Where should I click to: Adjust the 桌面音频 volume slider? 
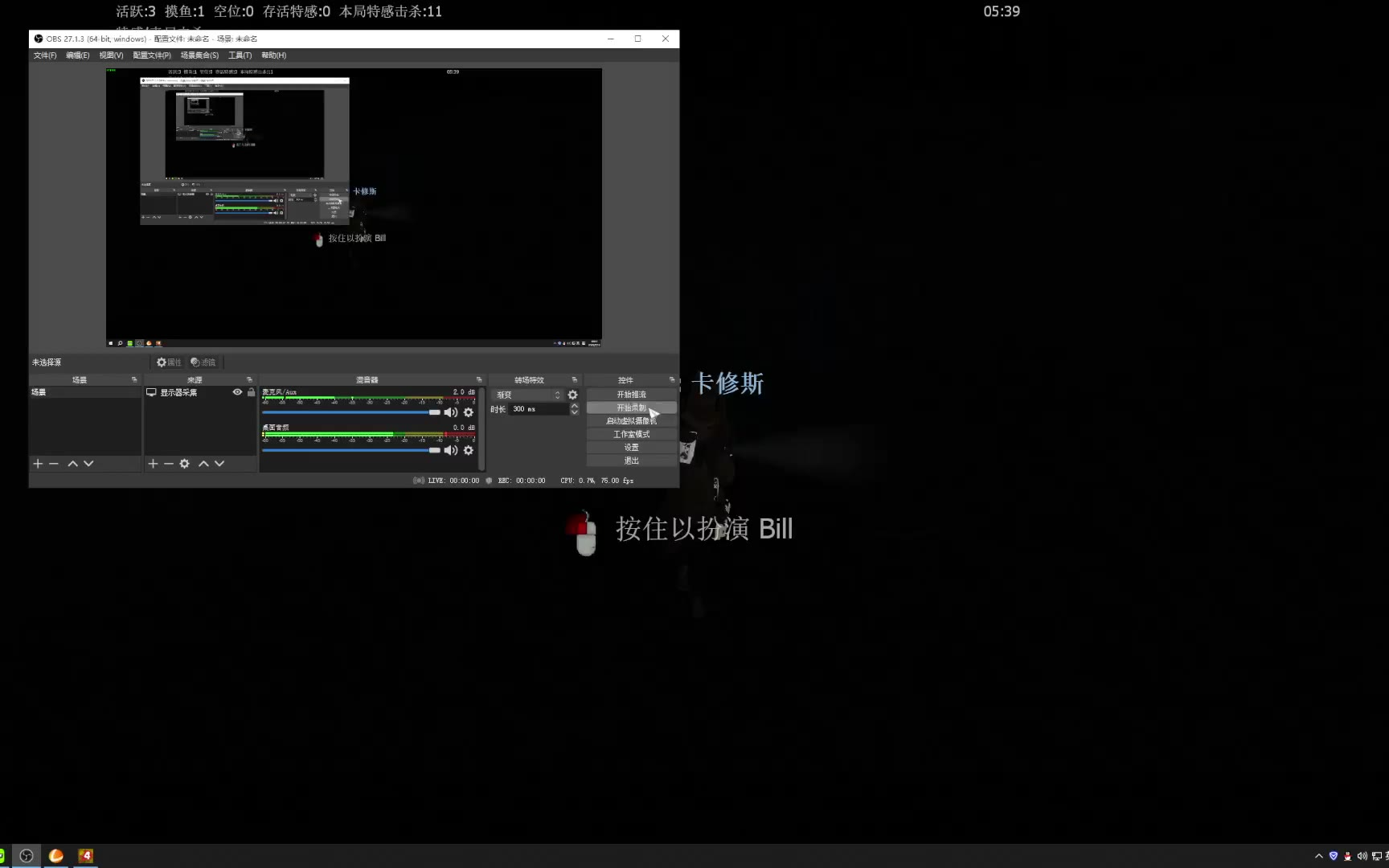[x=351, y=450]
